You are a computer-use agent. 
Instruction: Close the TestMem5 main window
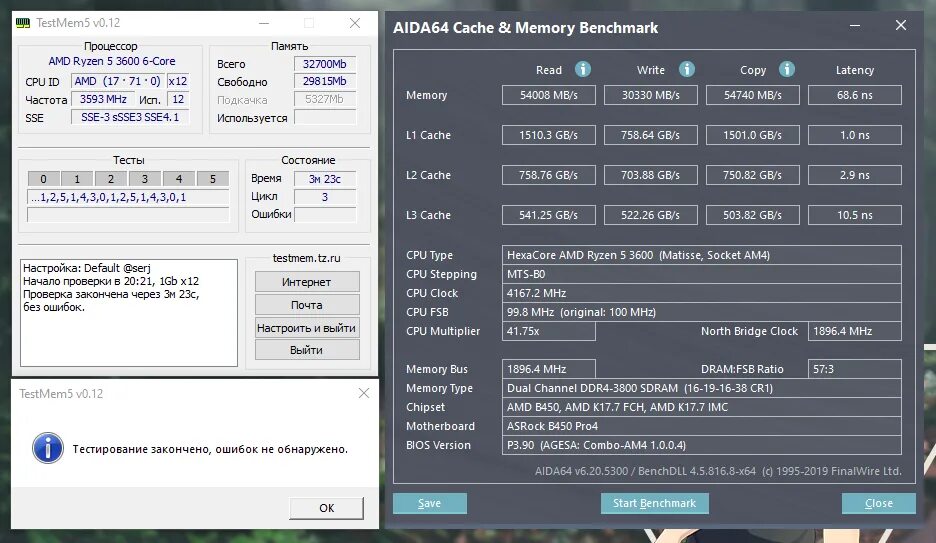(x=355, y=23)
